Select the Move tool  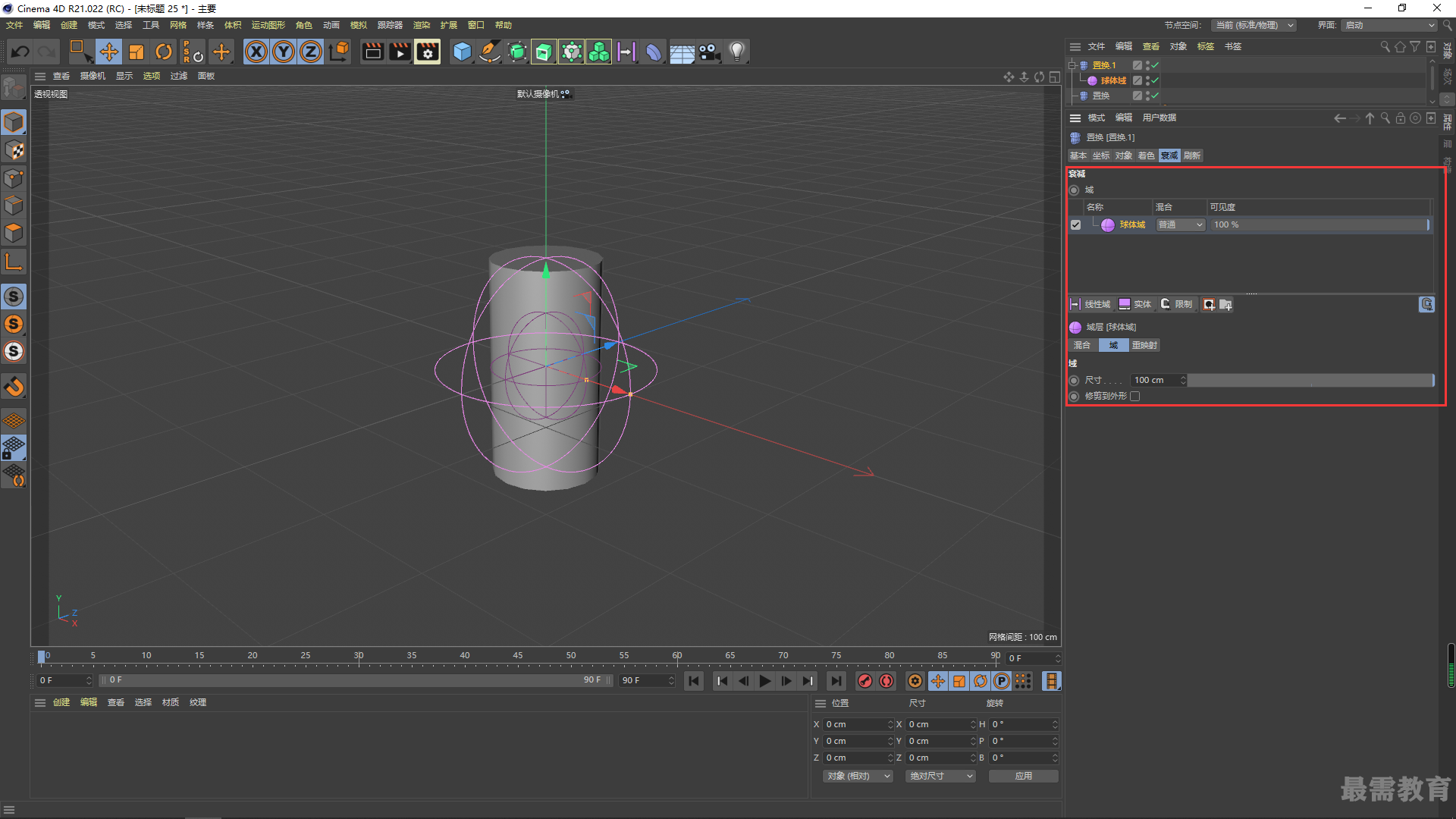pos(109,52)
